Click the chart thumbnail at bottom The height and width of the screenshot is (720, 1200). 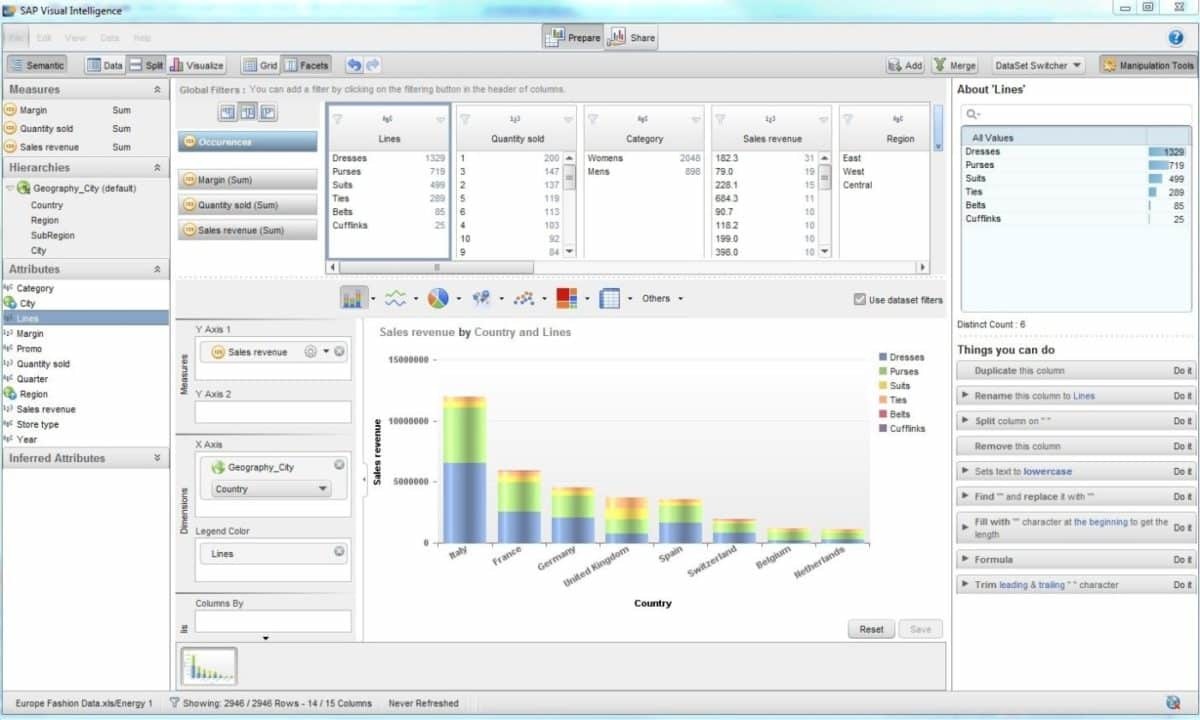209,666
